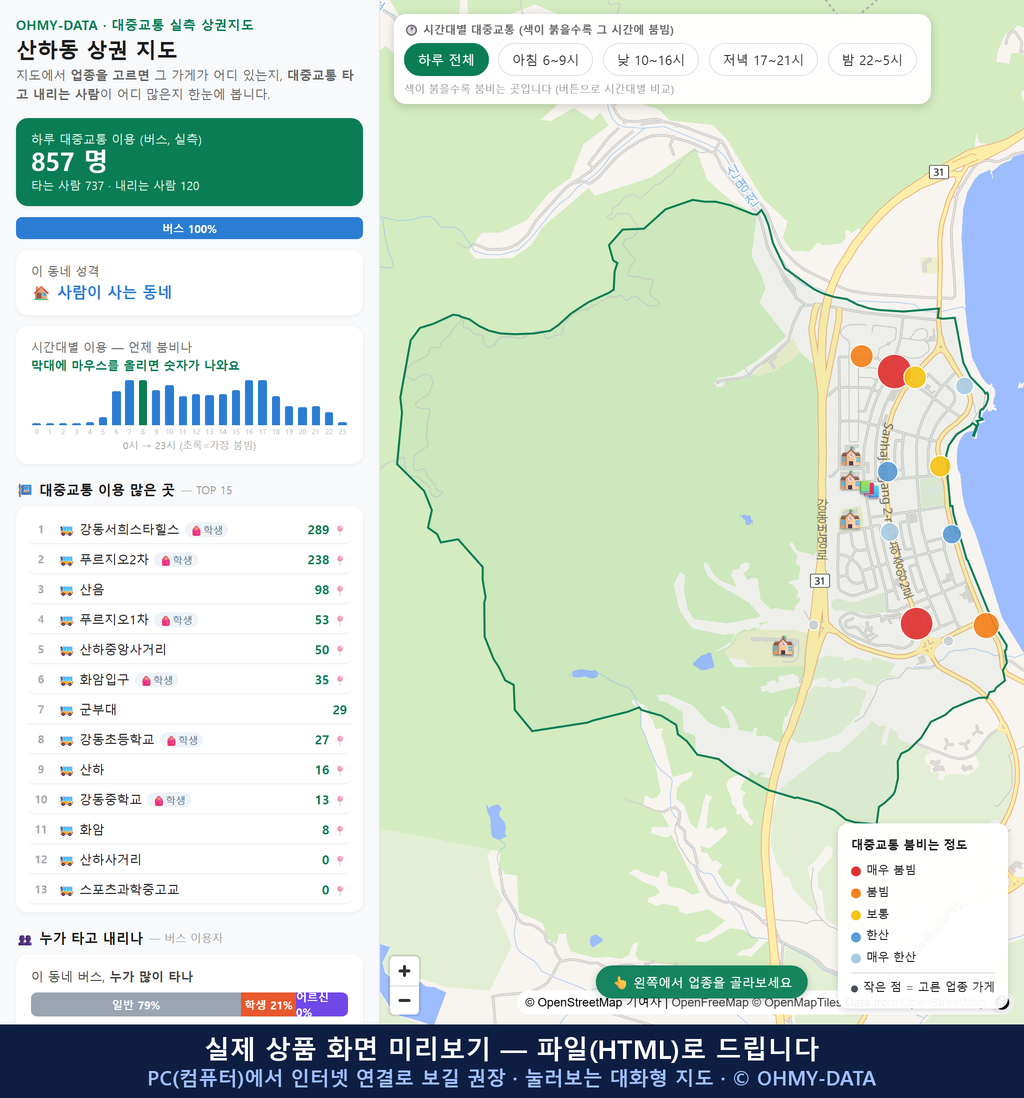Choose the 낮 10~16시 time filter
The image size is (1024, 1098).
pos(651,60)
